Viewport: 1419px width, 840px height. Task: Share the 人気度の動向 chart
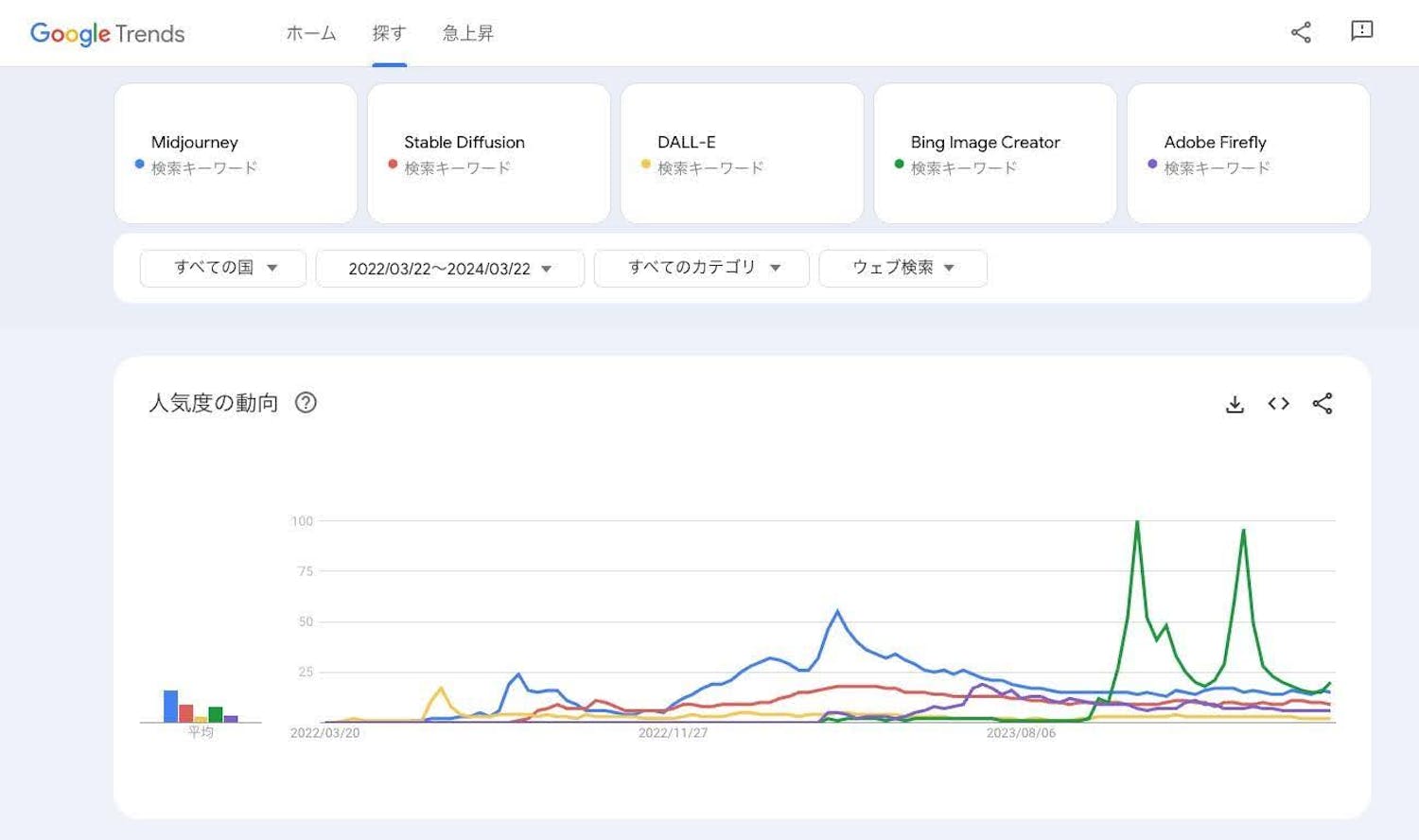click(x=1323, y=404)
